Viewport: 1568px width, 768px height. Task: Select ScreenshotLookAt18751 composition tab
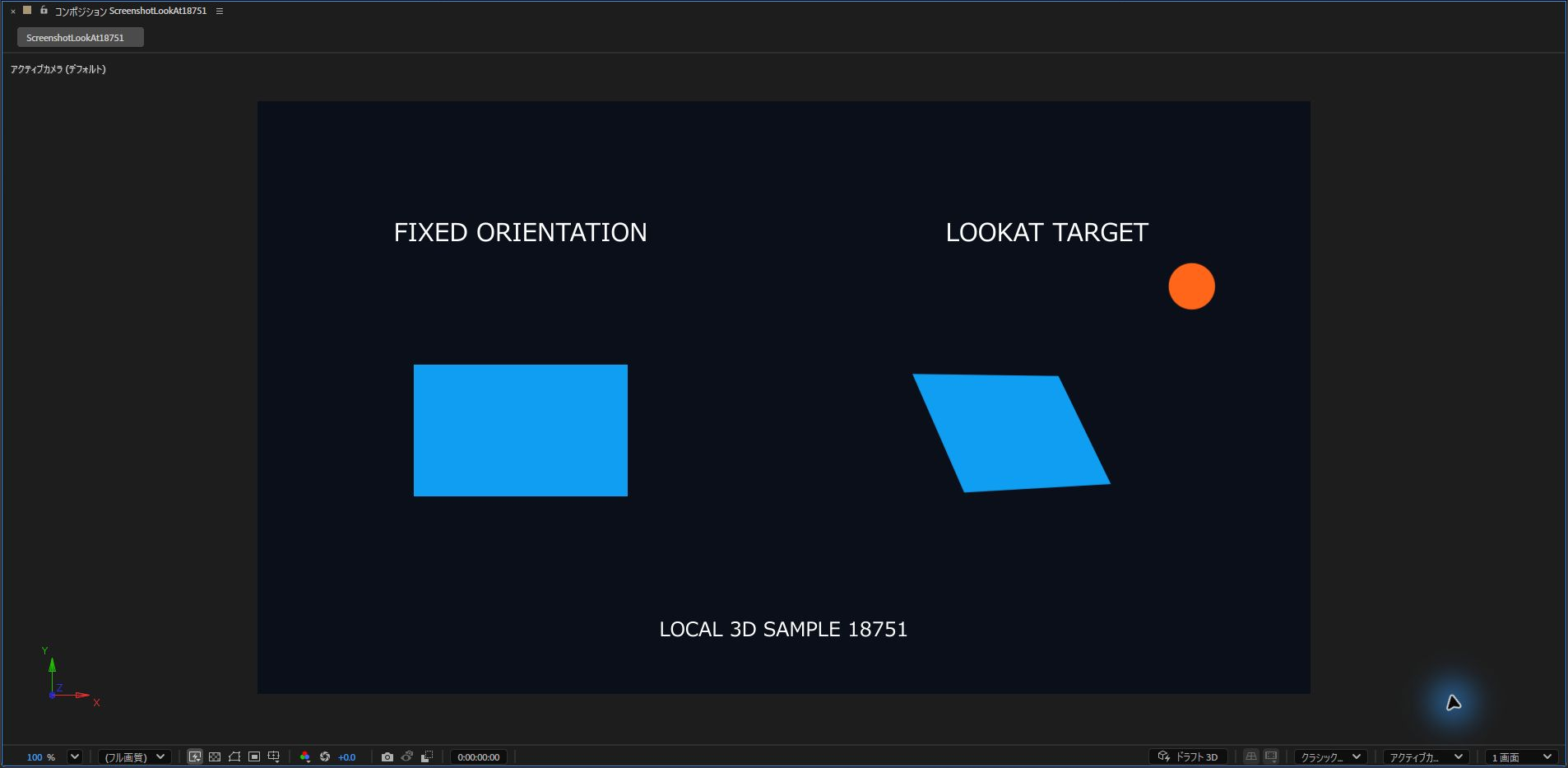81,37
